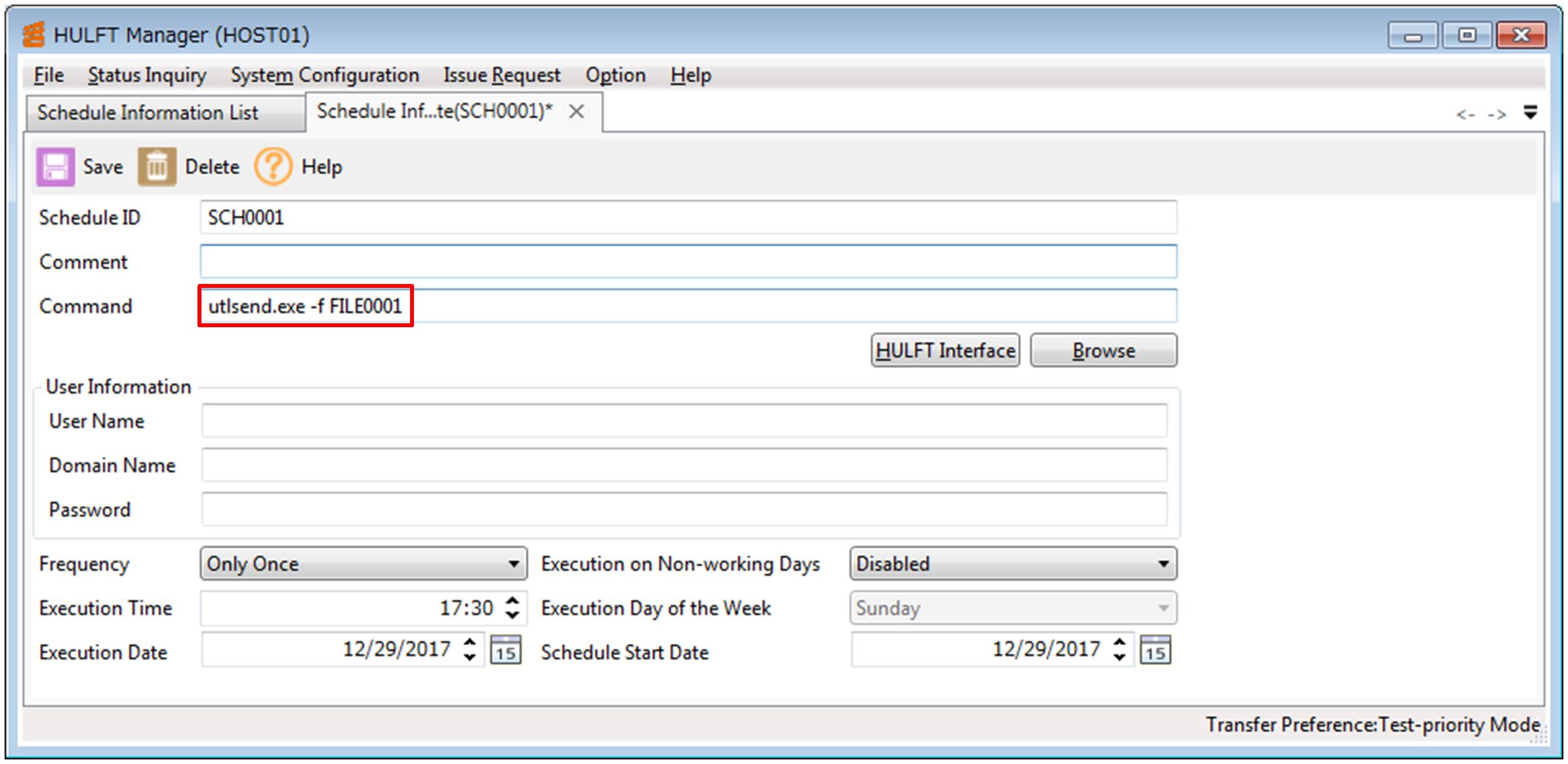The image size is (1568, 764).
Task: Go to previous tab with <- arrow
Action: (x=1465, y=115)
